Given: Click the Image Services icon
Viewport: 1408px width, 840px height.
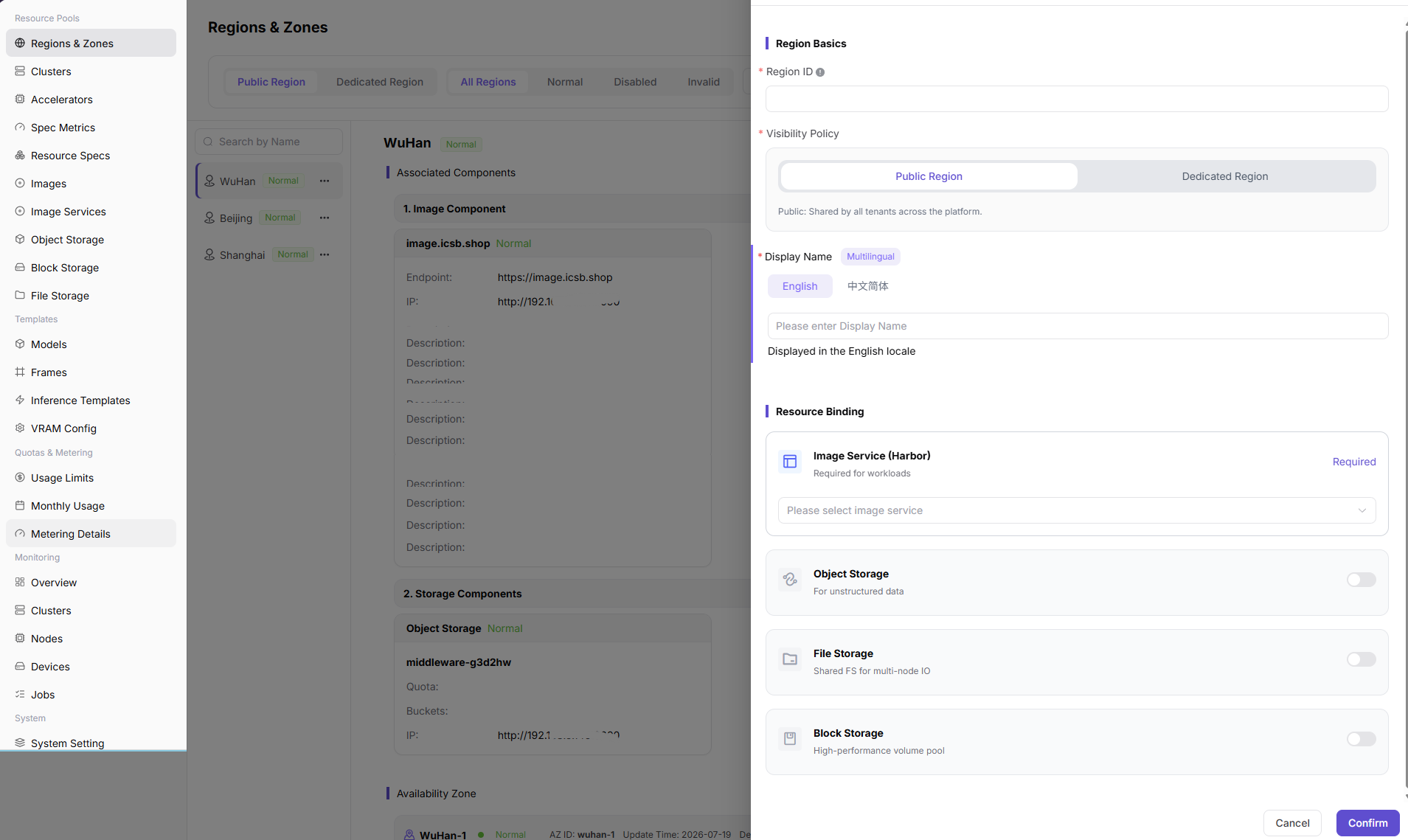Looking at the screenshot, I should pyautogui.click(x=20, y=212).
